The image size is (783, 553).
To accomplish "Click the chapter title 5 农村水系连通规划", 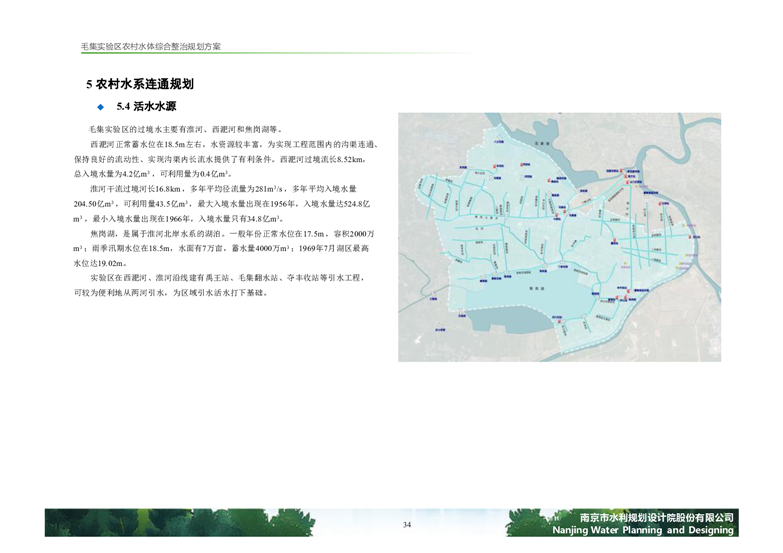I will (x=139, y=84).
